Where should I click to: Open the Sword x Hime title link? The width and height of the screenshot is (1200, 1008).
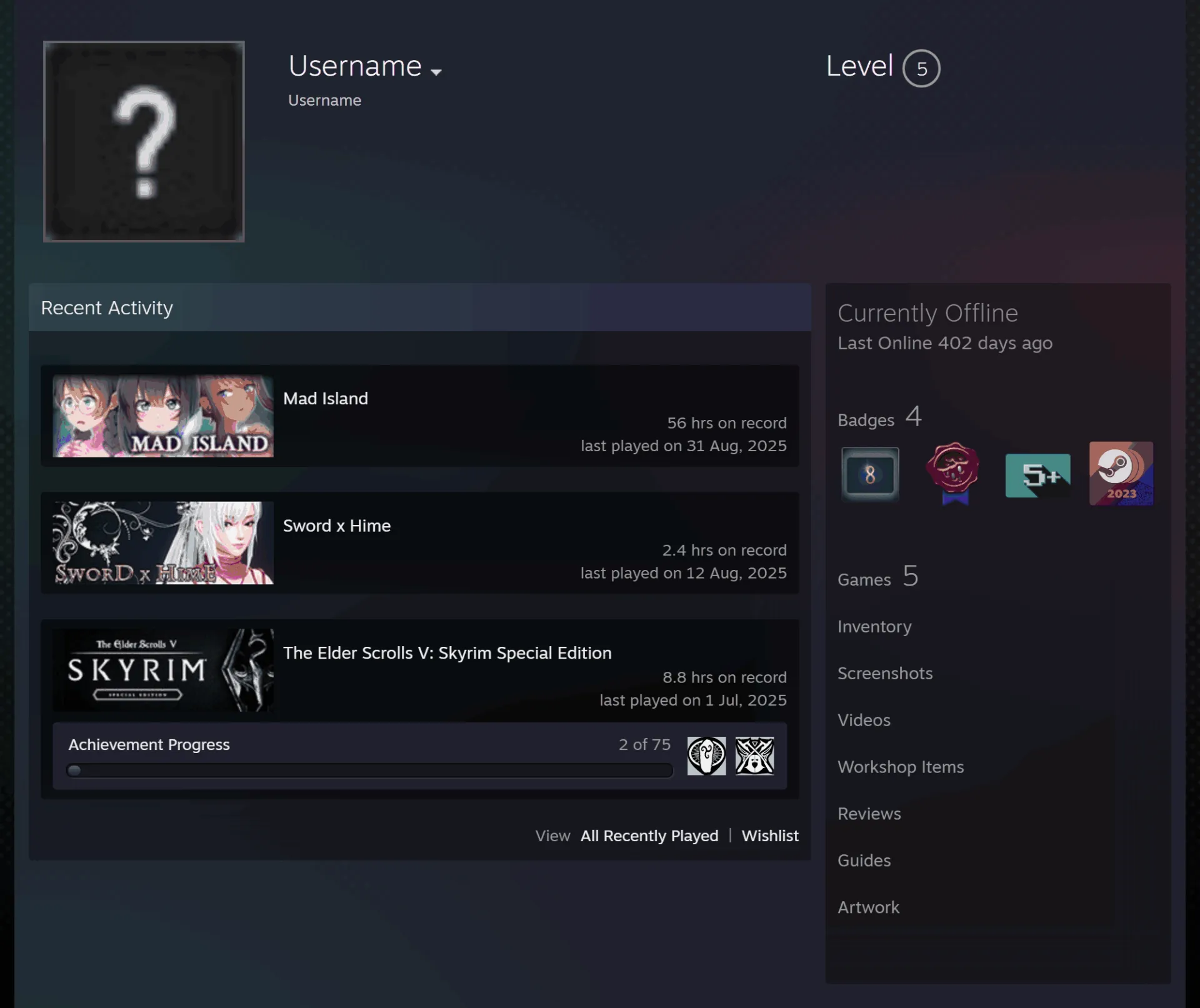pyautogui.click(x=337, y=526)
